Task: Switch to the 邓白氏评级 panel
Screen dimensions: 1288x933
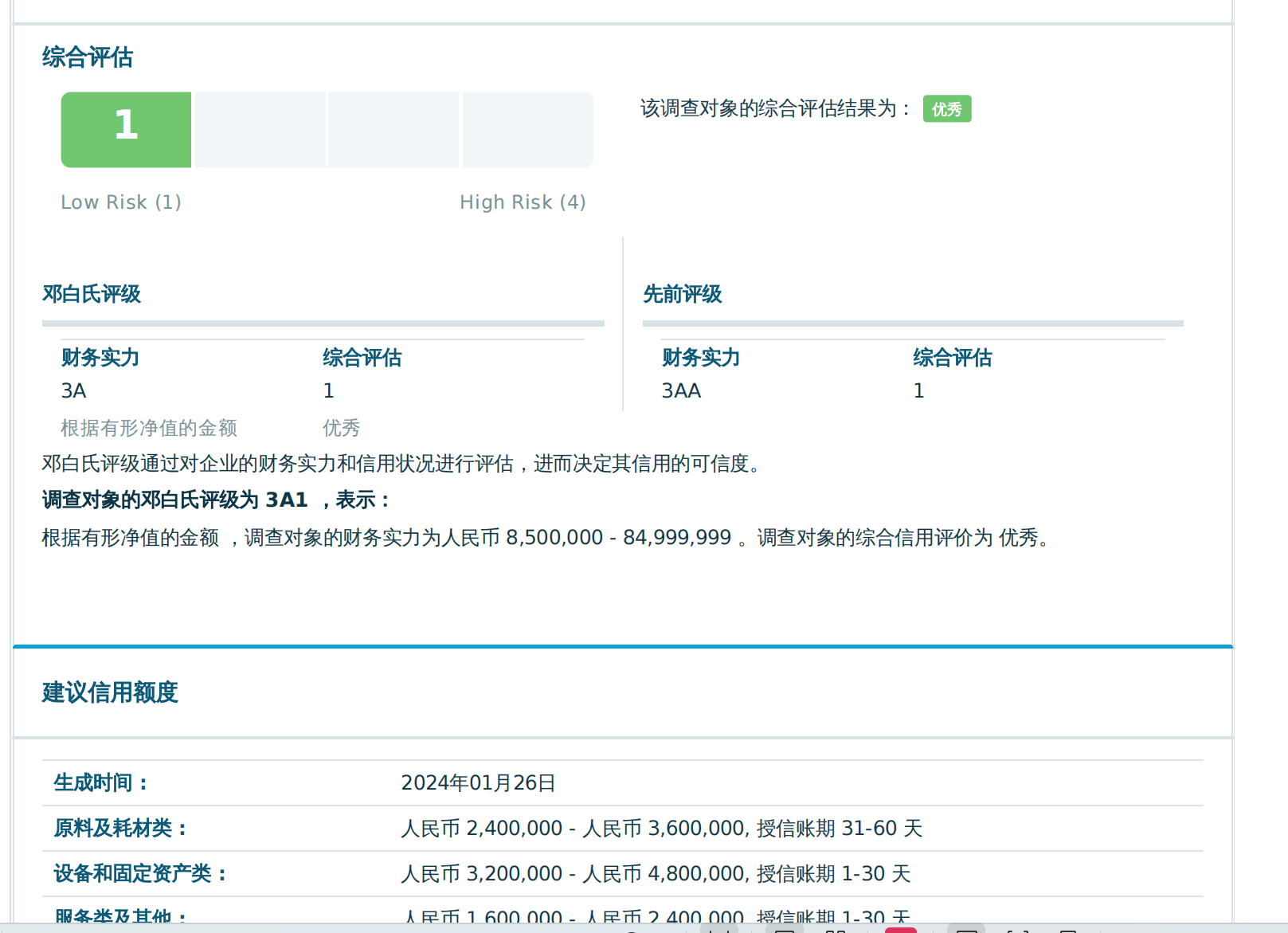Action: pos(92,294)
